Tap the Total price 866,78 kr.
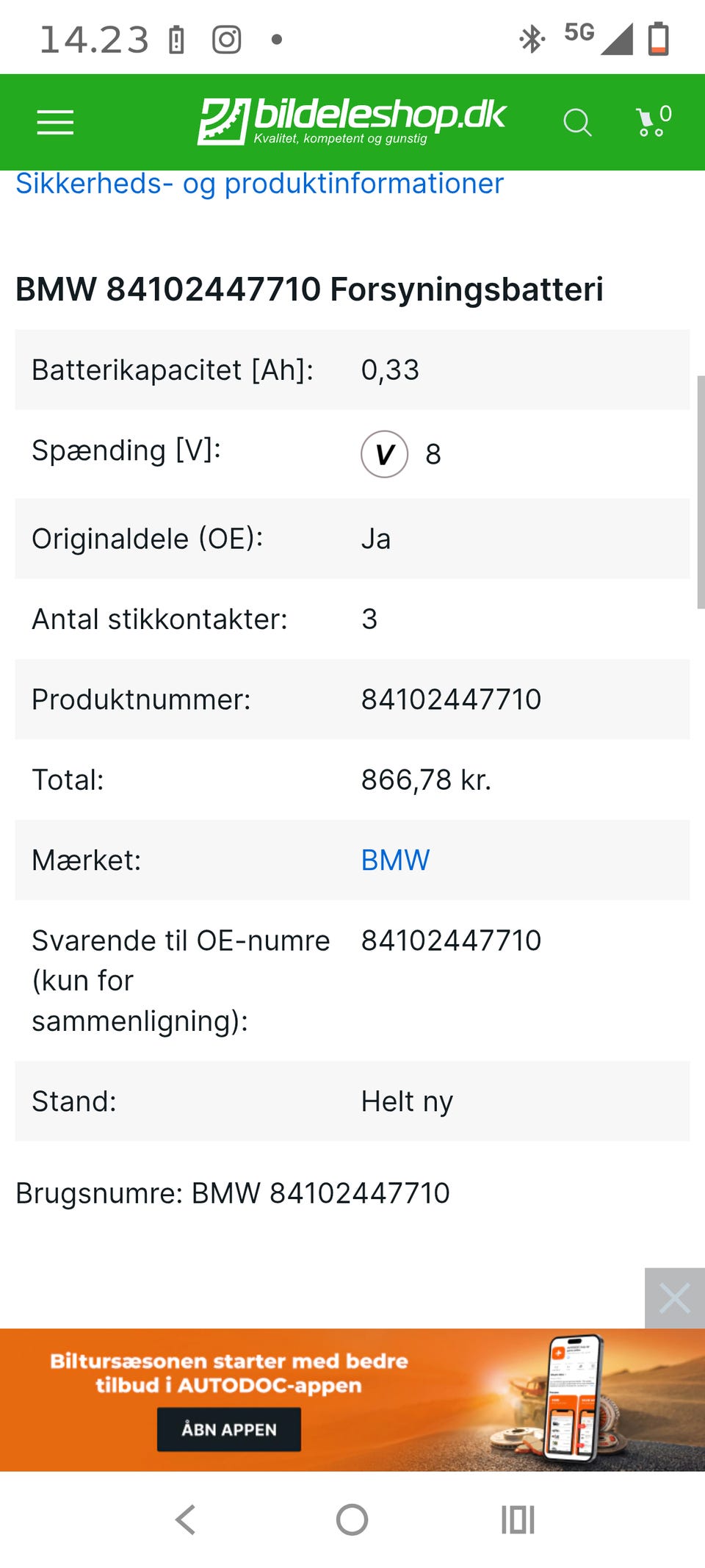The width and height of the screenshot is (705, 1568). point(426,780)
